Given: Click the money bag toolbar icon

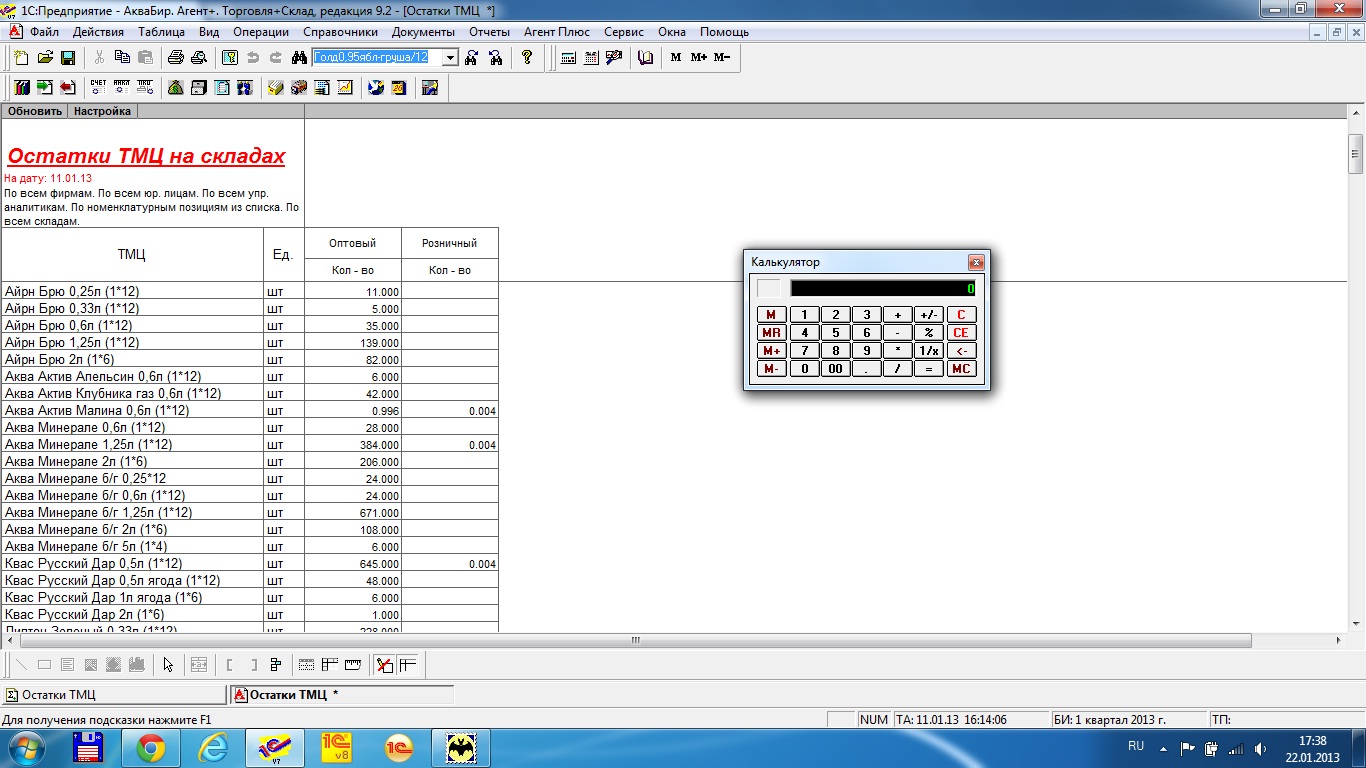Looking at the screenshot, I should 175,88.
